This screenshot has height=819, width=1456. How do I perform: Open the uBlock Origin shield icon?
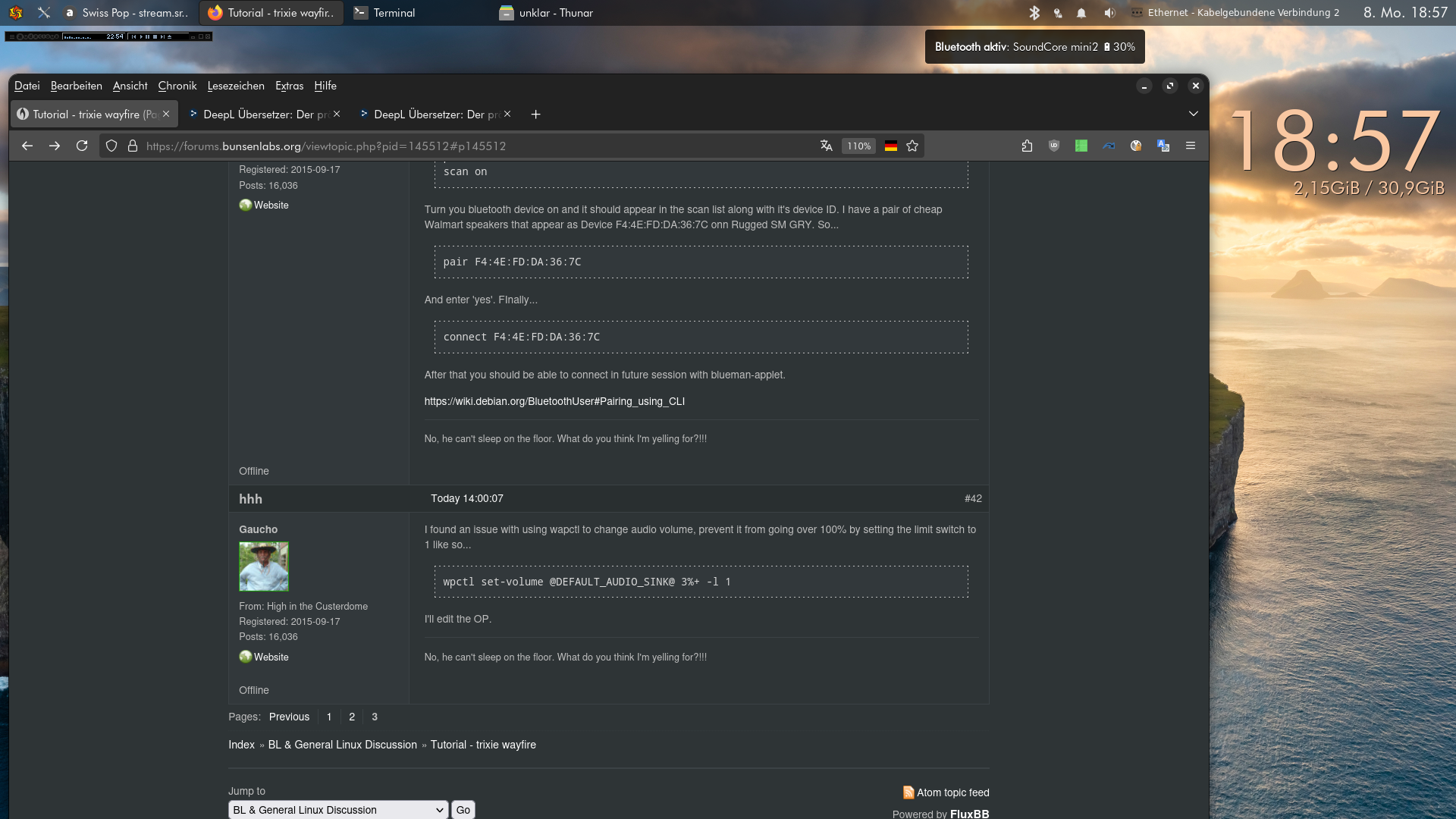pyautogui.click(x=1054, y=146)
